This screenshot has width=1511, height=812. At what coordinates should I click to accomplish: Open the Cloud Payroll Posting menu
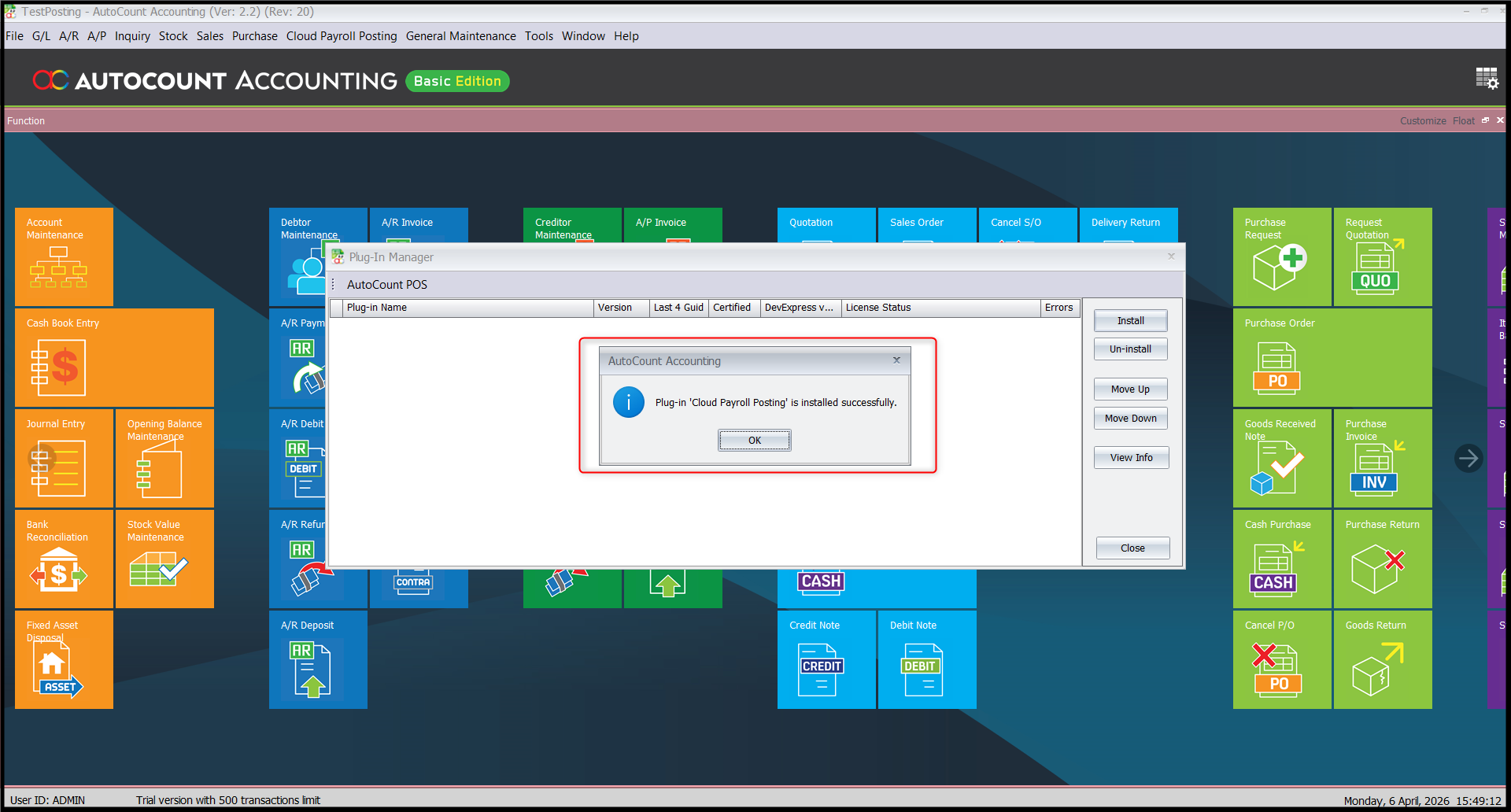coord(342,36)
